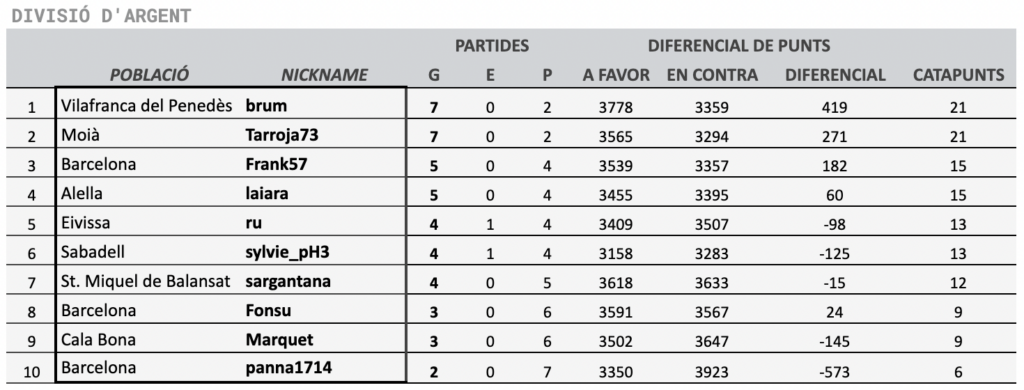
Task: Click the POBLACIÓ column header
Action: 149,75
